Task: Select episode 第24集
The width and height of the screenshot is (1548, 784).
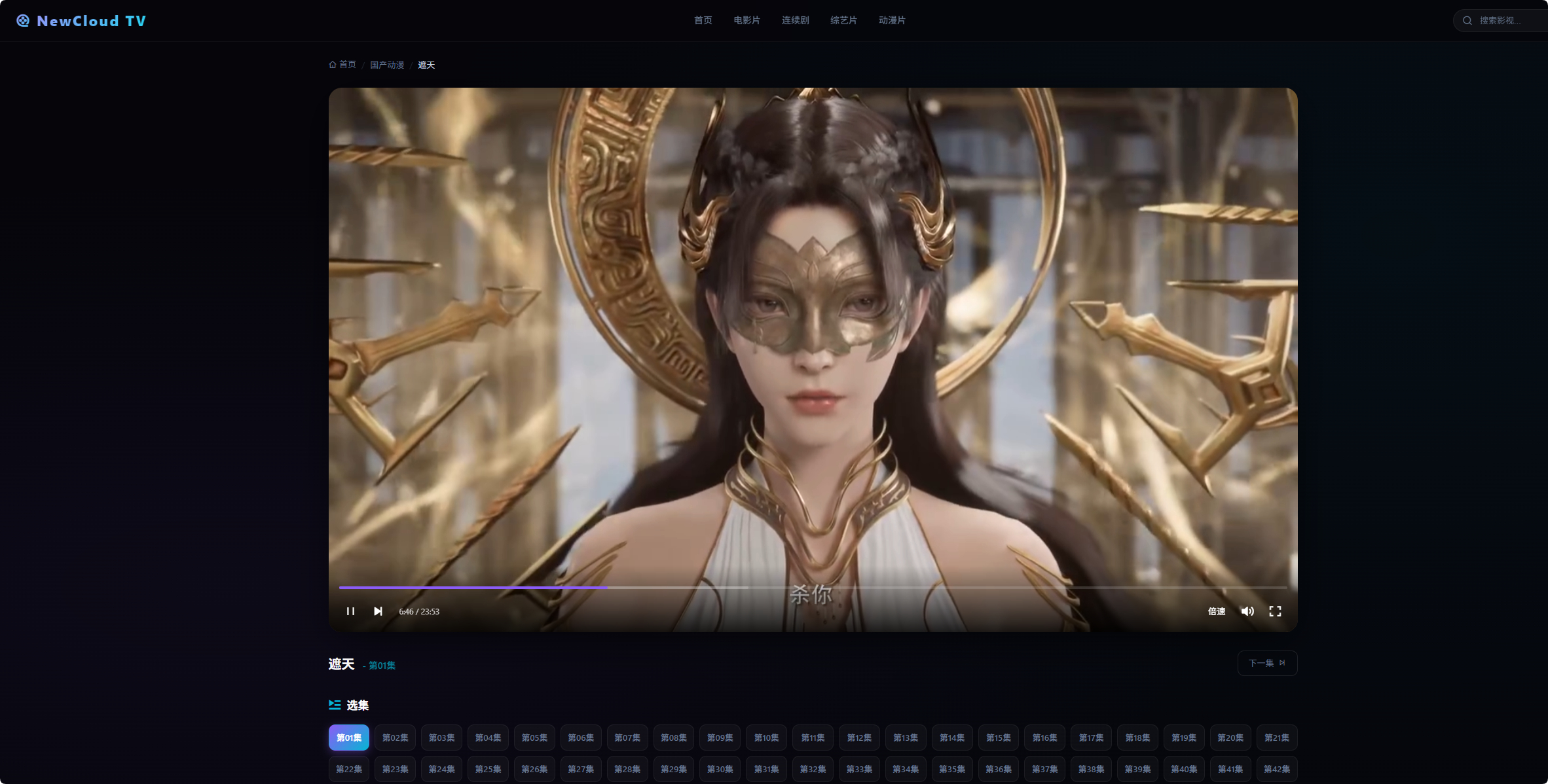Action: (442, 769)
